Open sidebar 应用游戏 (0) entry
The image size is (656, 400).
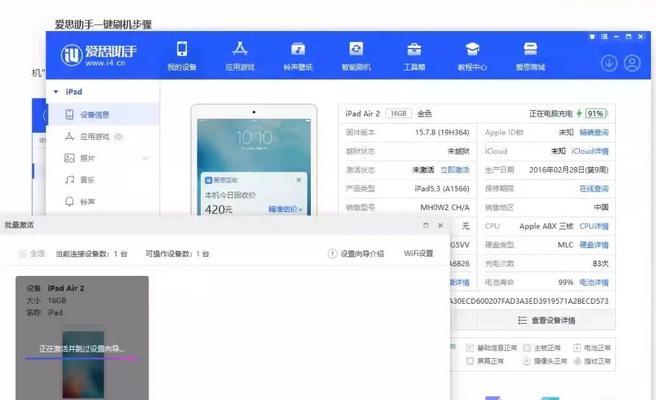pyautogui.click(x=104, y=136)
